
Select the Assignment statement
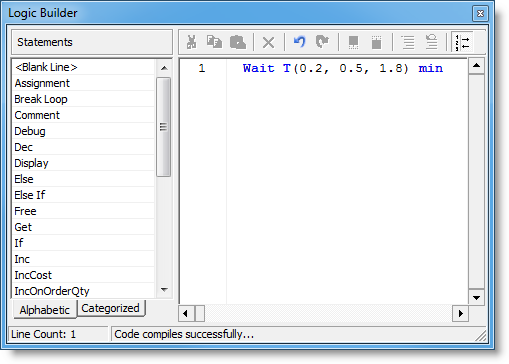[x=84, y=83]
